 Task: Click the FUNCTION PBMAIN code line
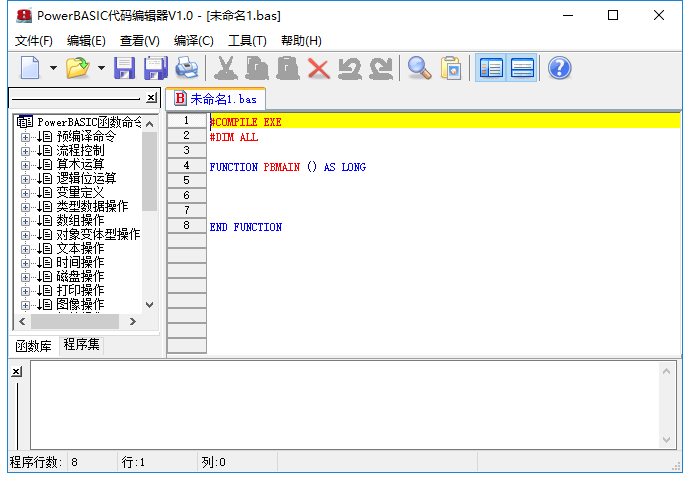(x=287, y=167)
